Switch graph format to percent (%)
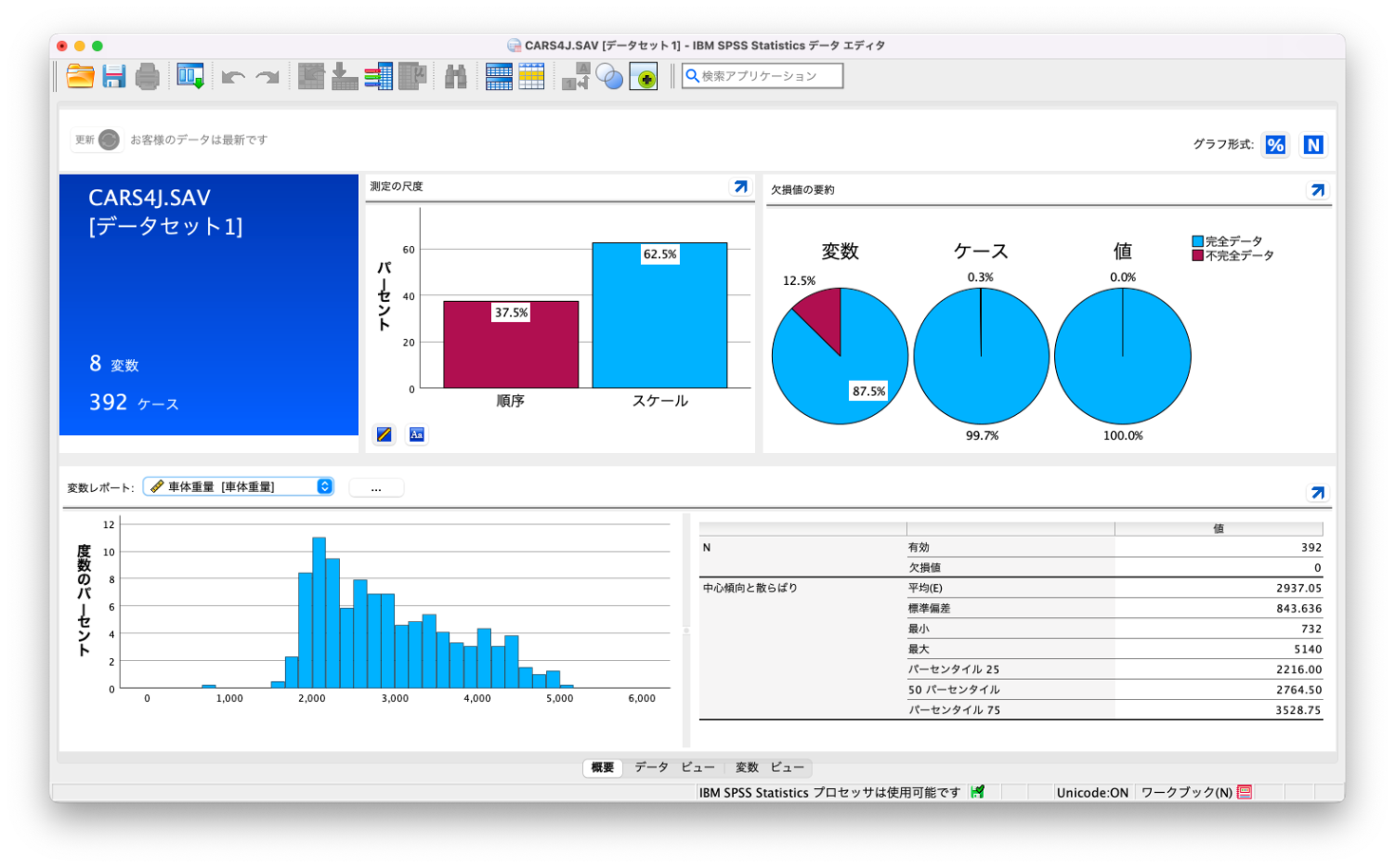1395x868 pixels. tap(1275, 144)
